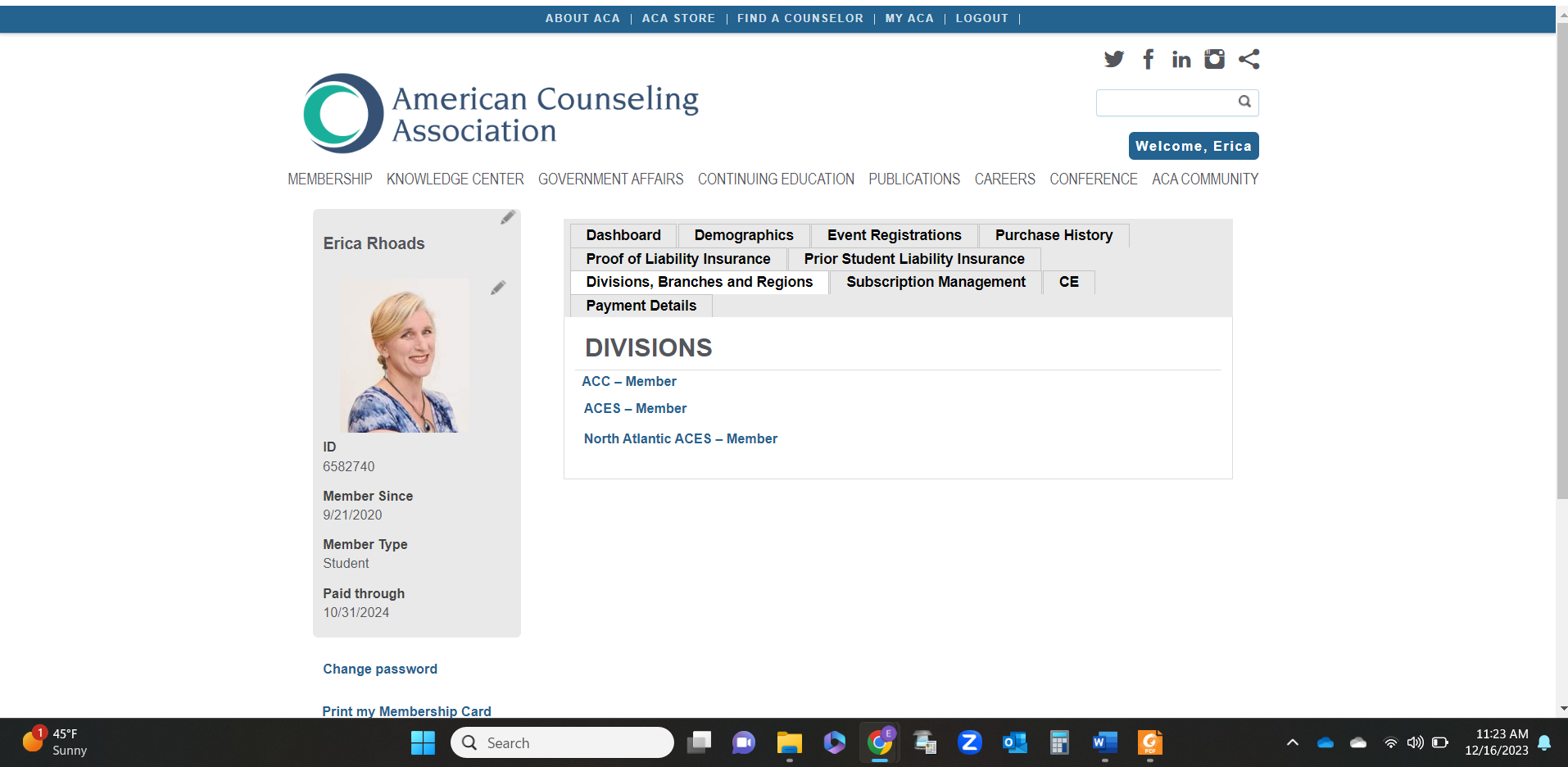
Task: Select the Subscription Management tab
Action: [x=935, y=282]
